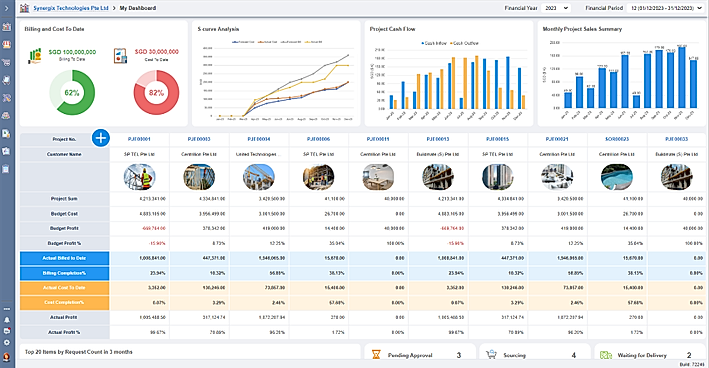Open the wrench and tools icon in the sidebar
The image size is (709, 368).
click(6, 98)
